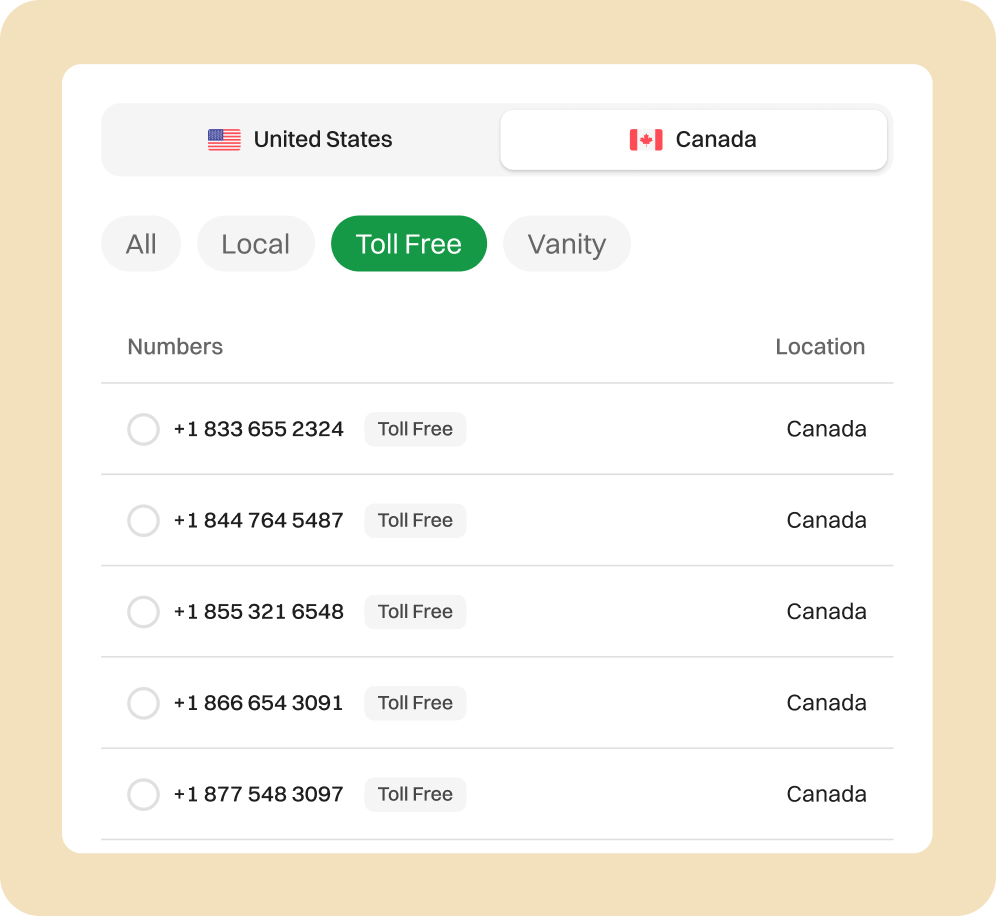The image size is (996, 916).
Task: Click Toll Free badge beside +1 833 655 2324
Action: tap(415, 429)
